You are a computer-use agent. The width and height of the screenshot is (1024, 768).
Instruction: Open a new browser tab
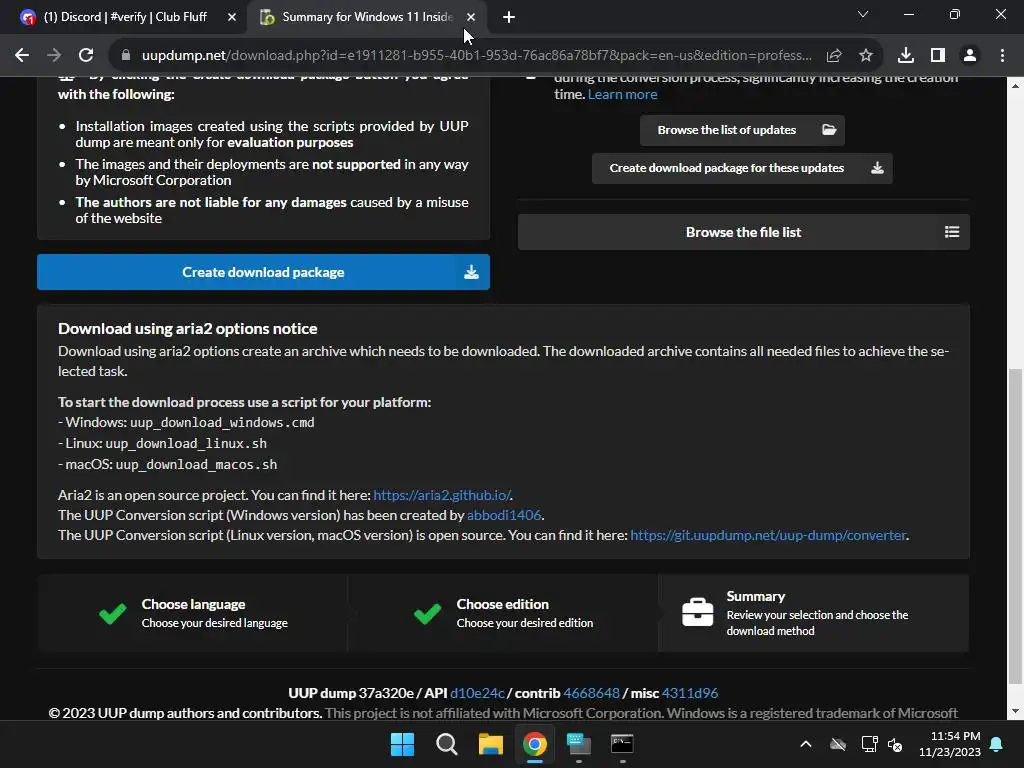tap(509, 17)
